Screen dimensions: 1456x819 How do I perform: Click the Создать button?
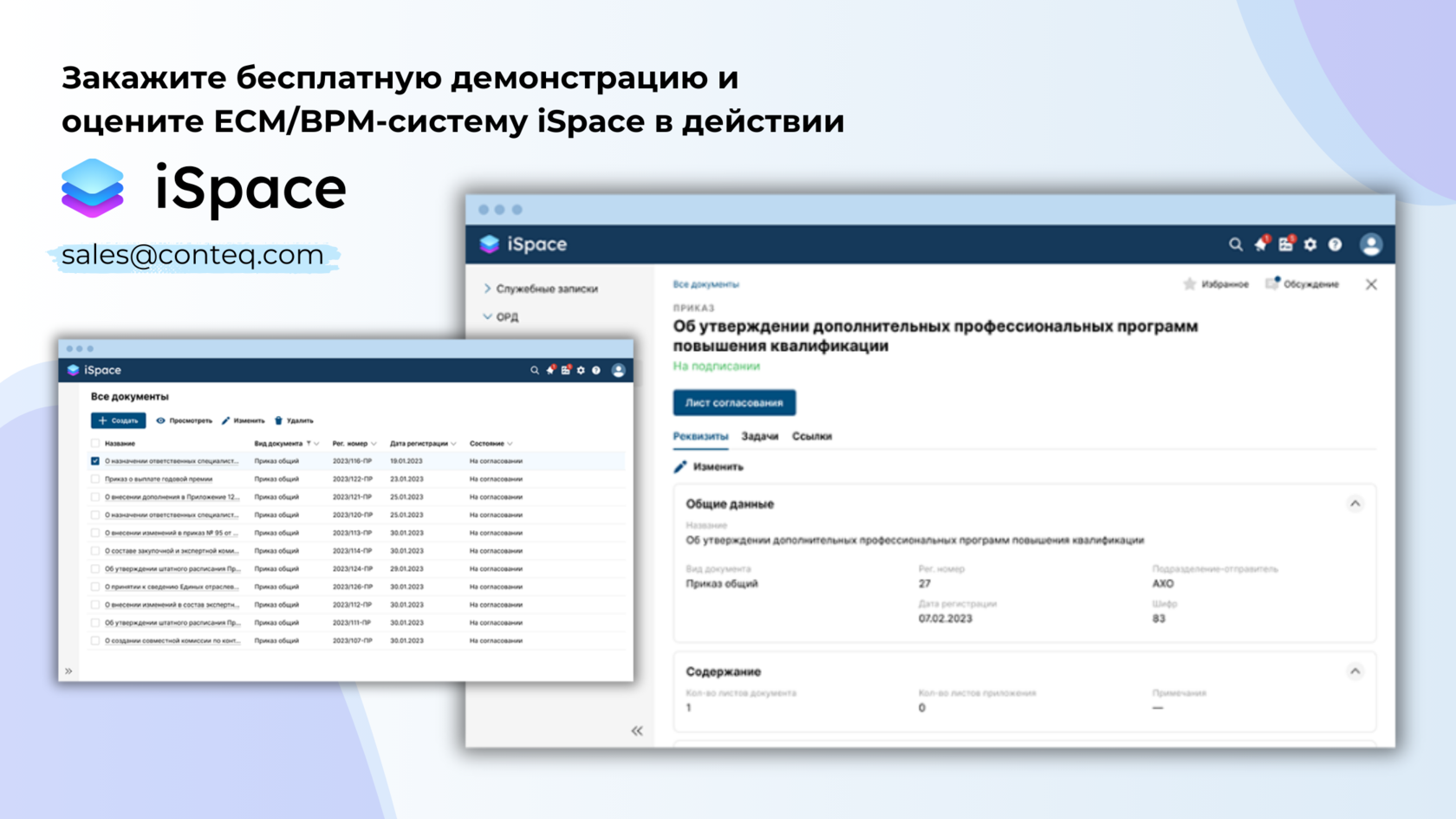(118, 420)
